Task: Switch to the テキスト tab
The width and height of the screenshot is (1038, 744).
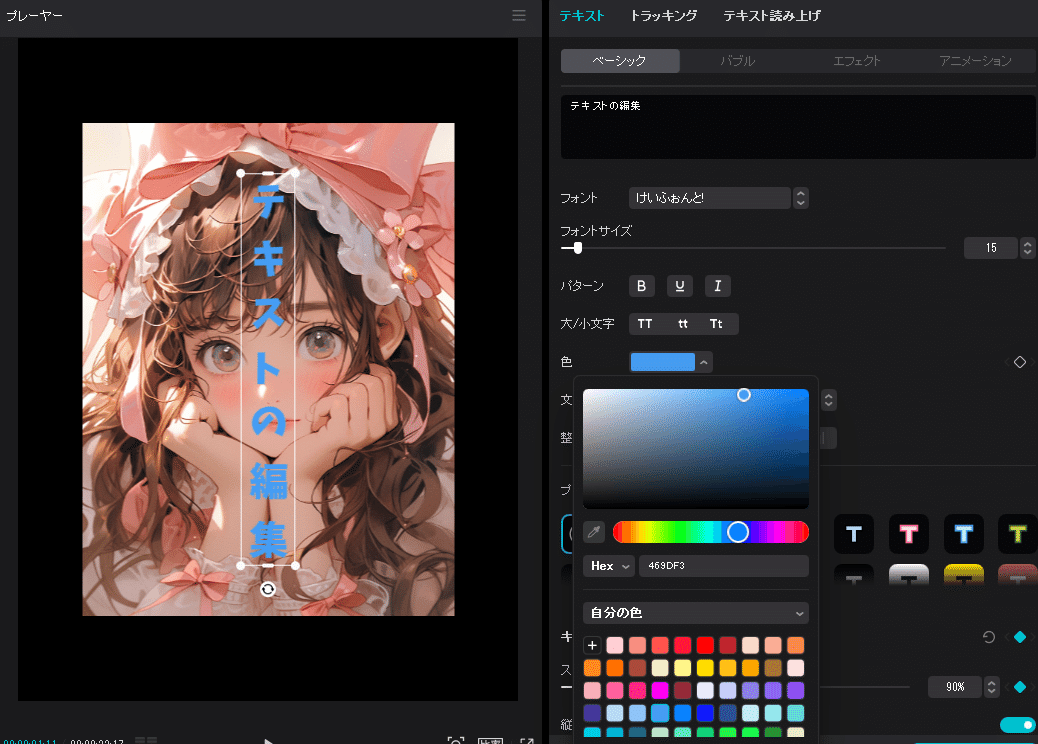Action: 582,16
